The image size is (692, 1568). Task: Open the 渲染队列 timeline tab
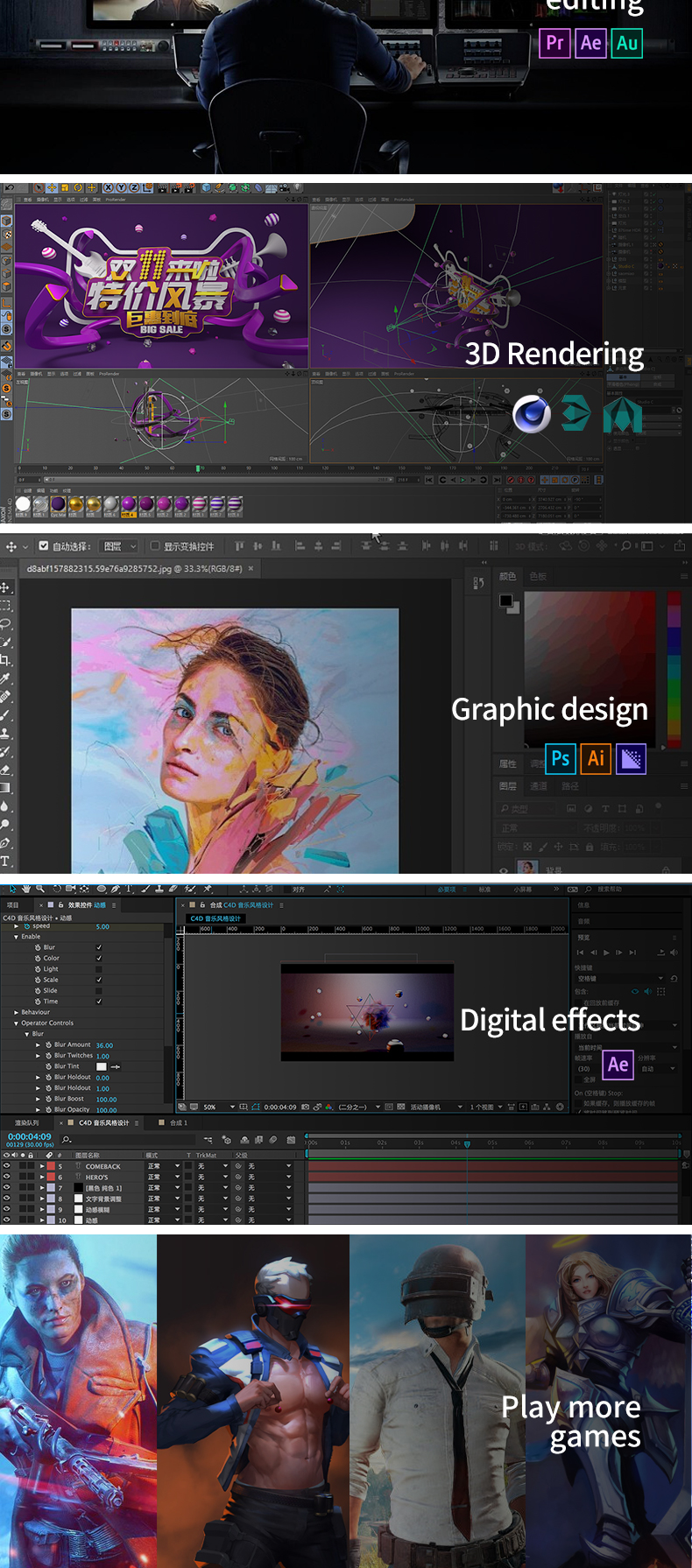tap(26, 1122)
